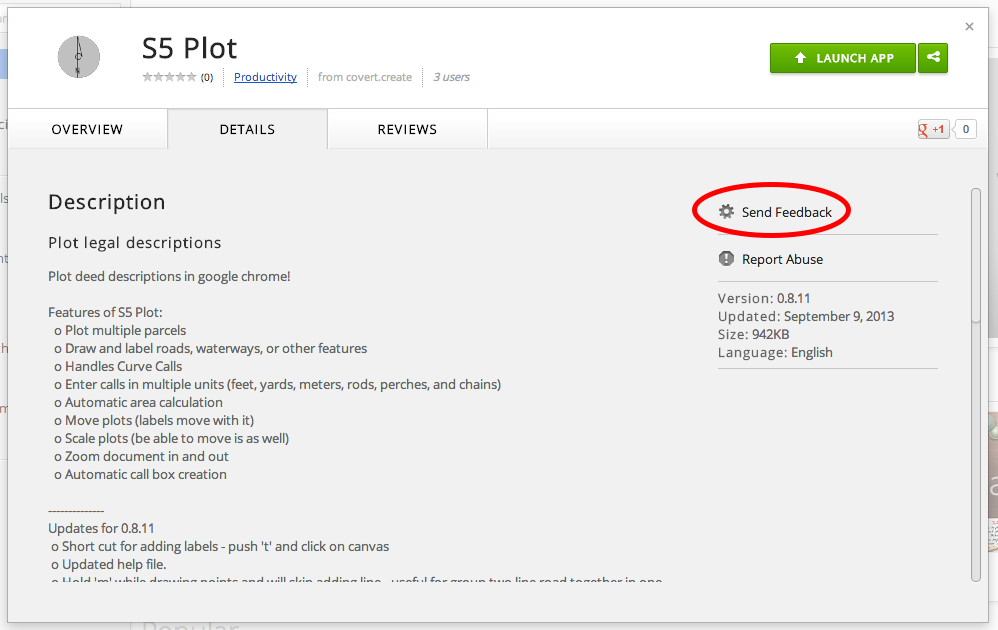Launch the S5 Plot app

[x=843, y=58]
